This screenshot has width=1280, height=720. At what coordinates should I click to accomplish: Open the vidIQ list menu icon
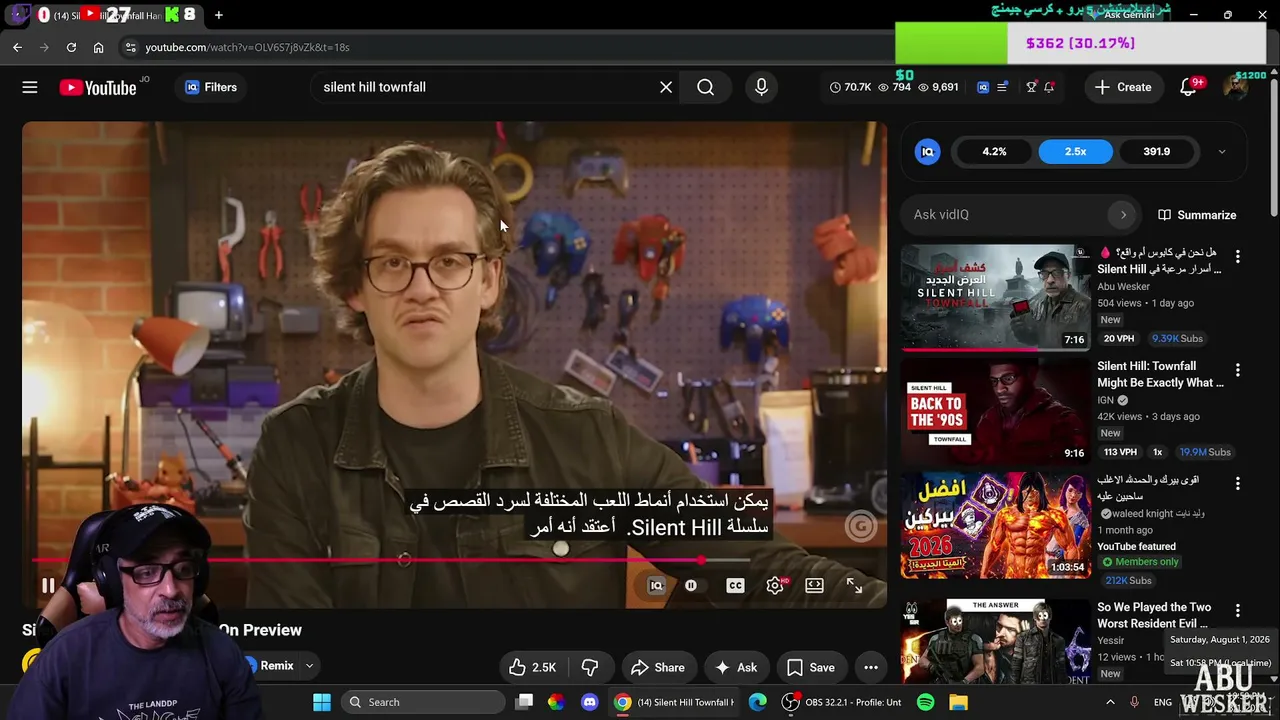pos(1002,87)
